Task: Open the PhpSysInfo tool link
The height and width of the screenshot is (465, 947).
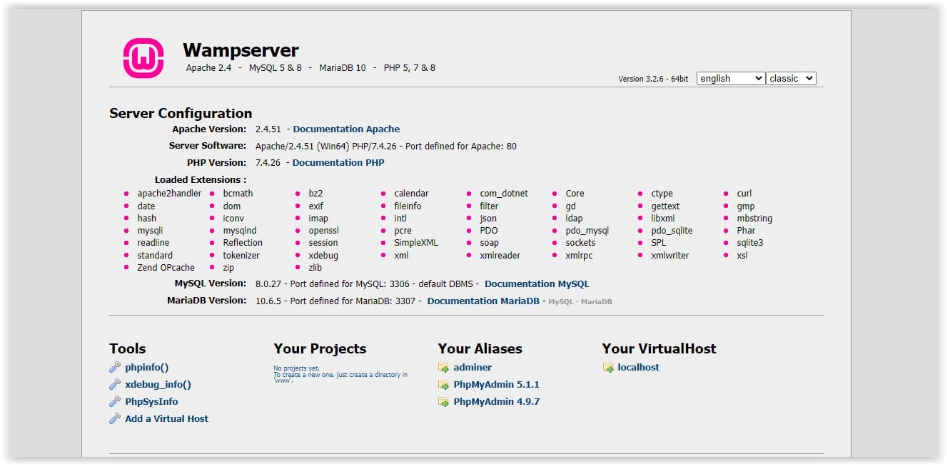Action: click(x=152, y=402)
